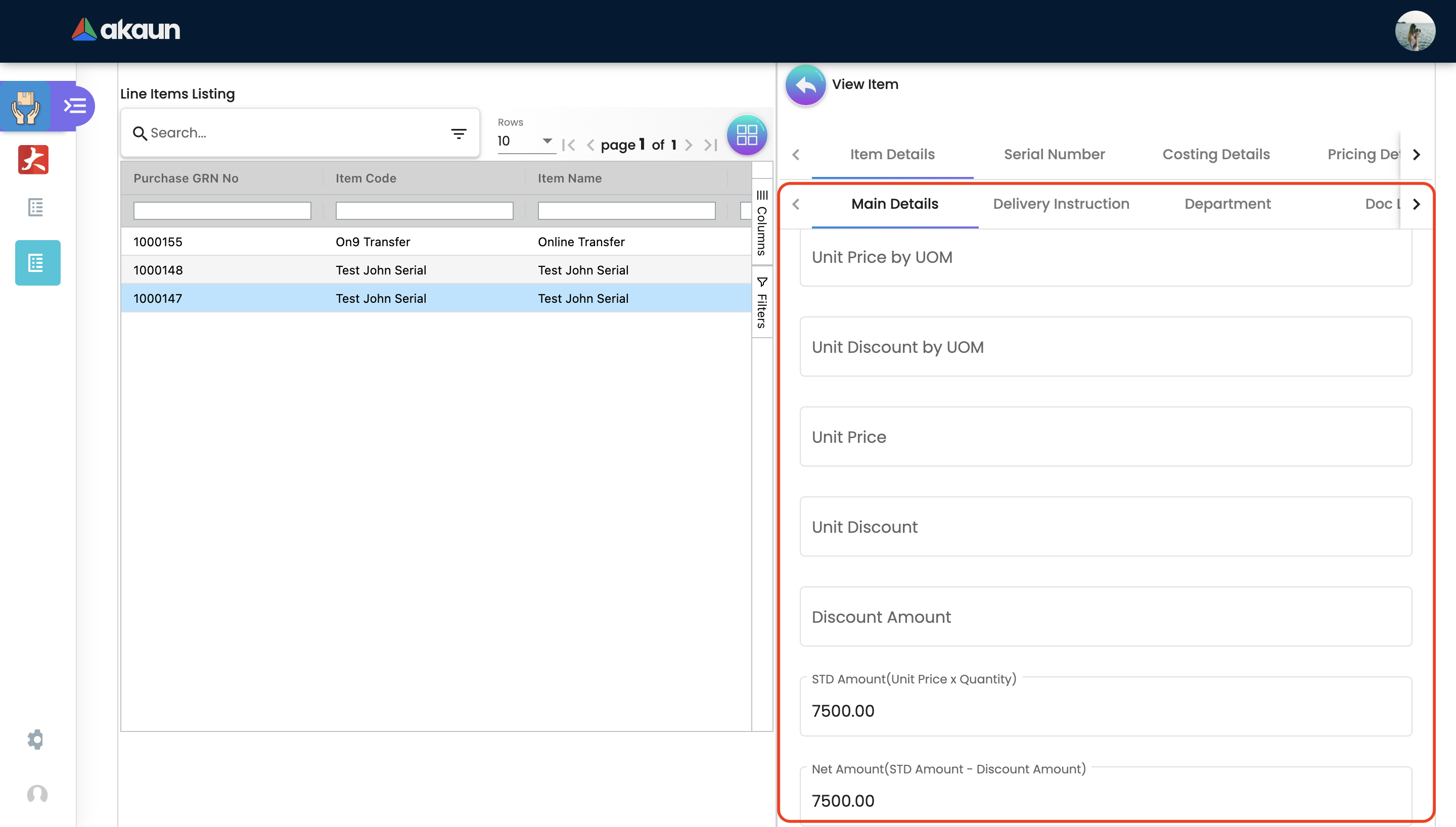Select the highlighted teal list icon
The image size is (1456, 827).
pos(37,263)
